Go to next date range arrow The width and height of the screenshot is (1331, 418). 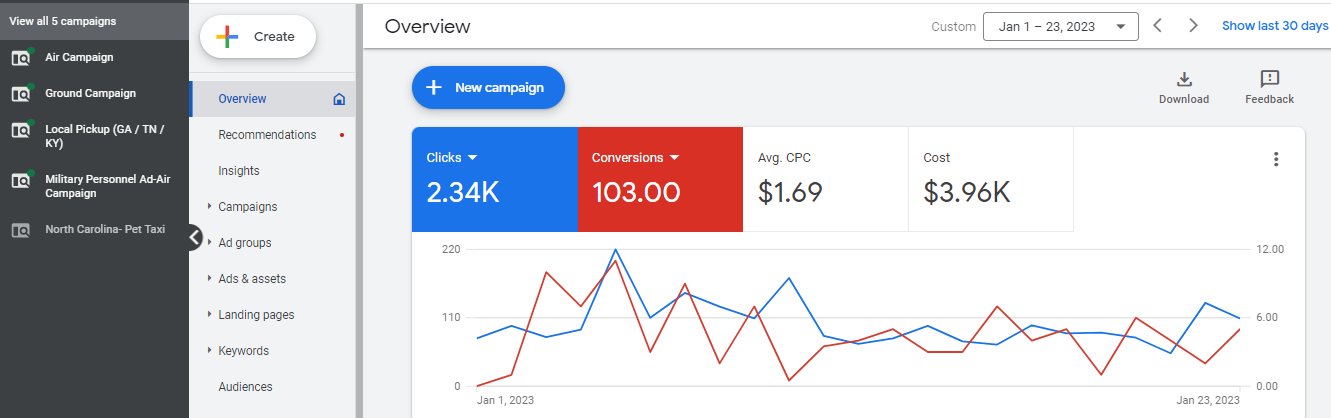[1193, 26]
